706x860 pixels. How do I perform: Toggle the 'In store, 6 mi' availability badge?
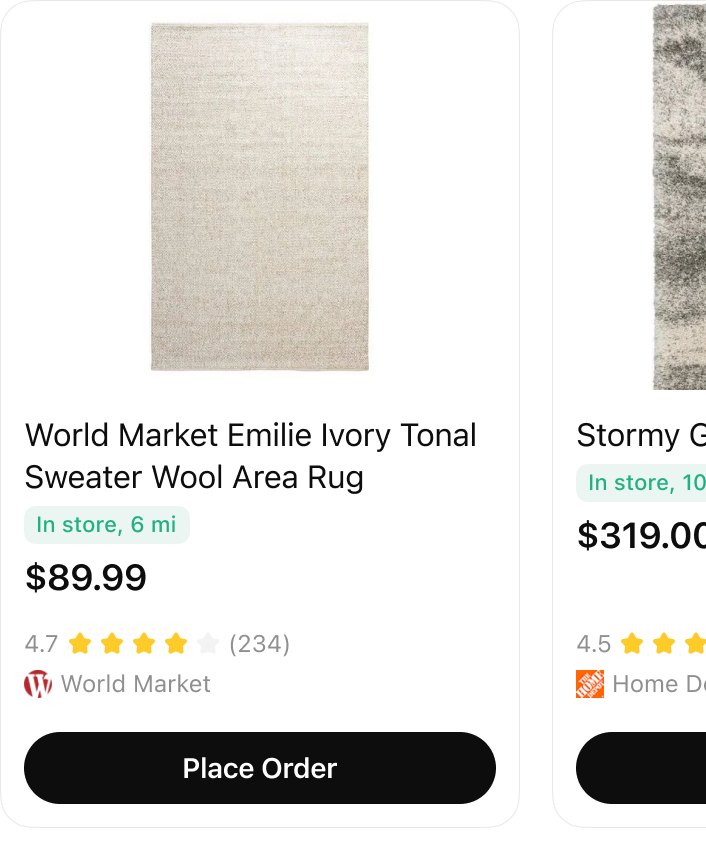(x=106, y=524)
